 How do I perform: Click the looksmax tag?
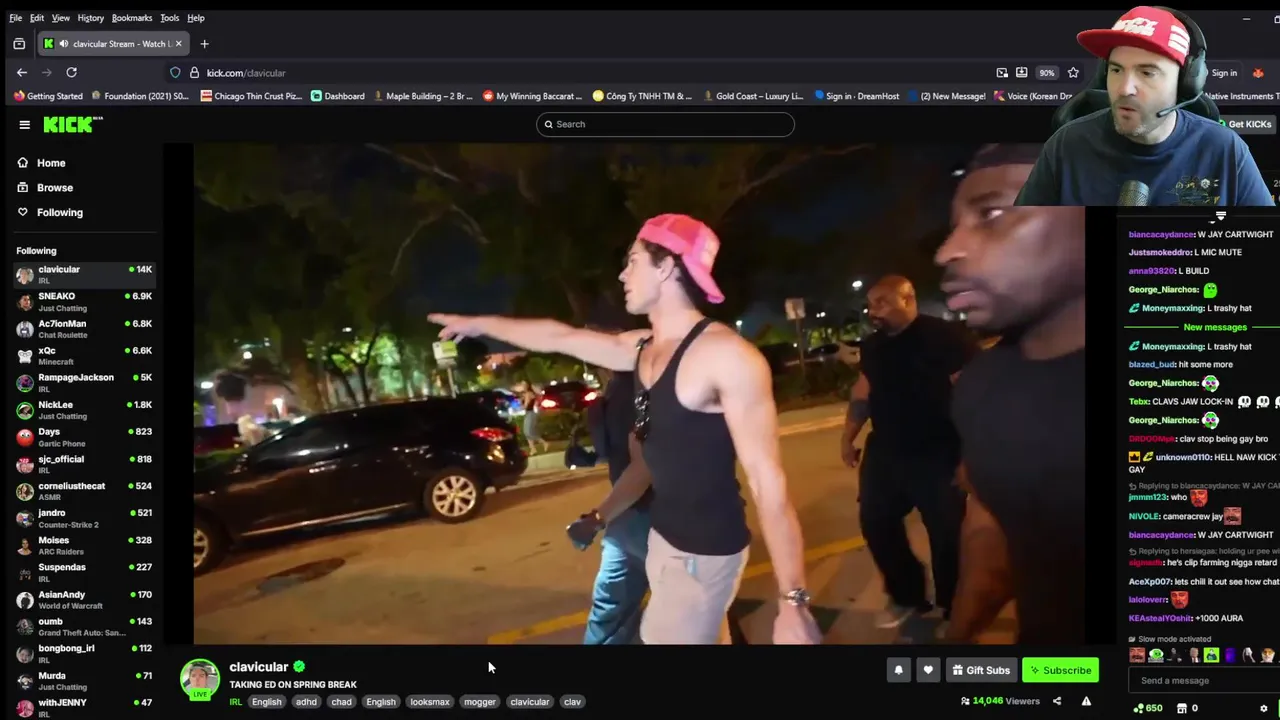[x=430, y=701]
